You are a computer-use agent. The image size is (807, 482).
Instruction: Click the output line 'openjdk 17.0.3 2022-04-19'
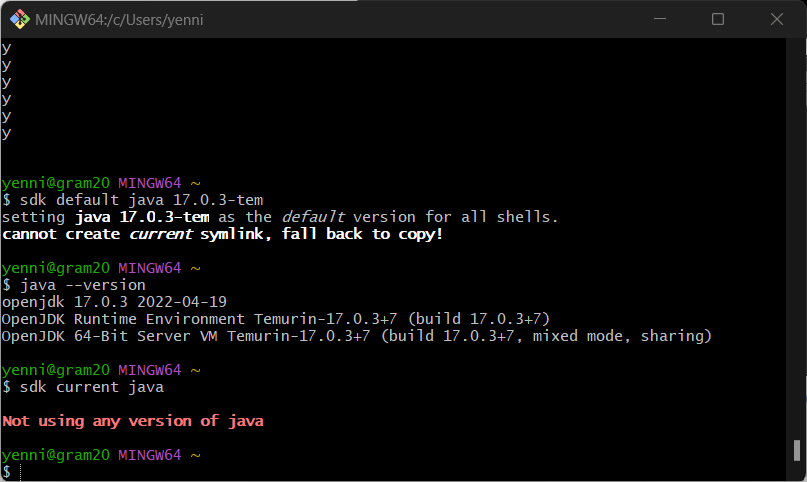(114, 302)
